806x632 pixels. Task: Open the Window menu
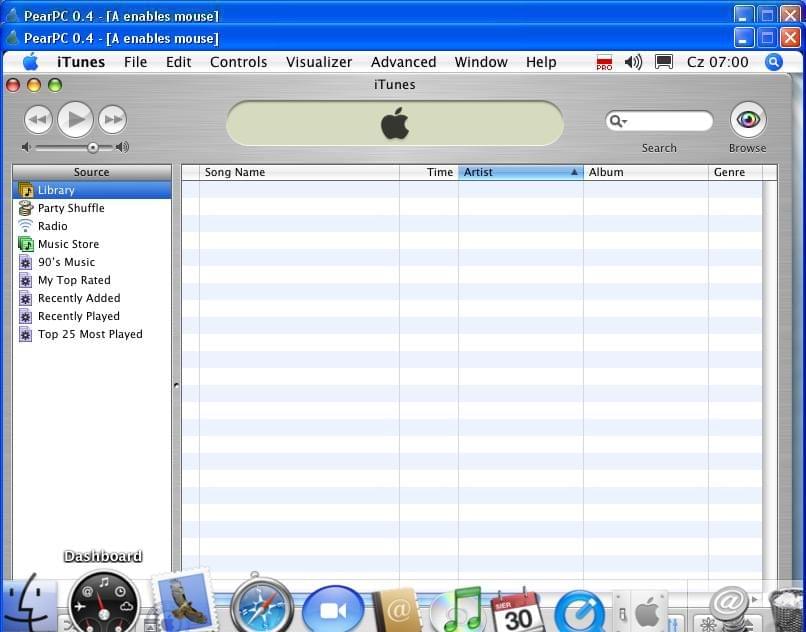click(x=481, y=62)
